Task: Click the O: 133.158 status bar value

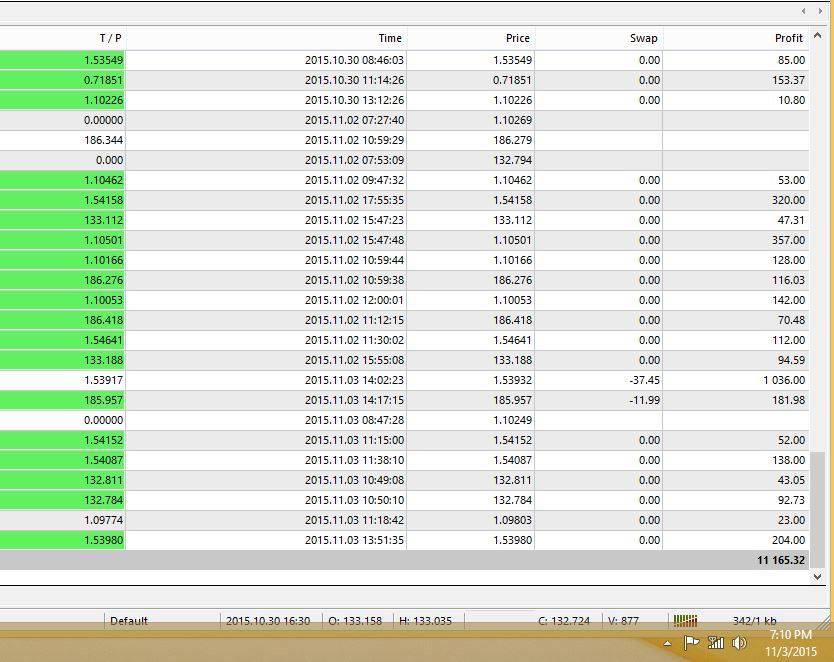Action: (x=355, y=621)
